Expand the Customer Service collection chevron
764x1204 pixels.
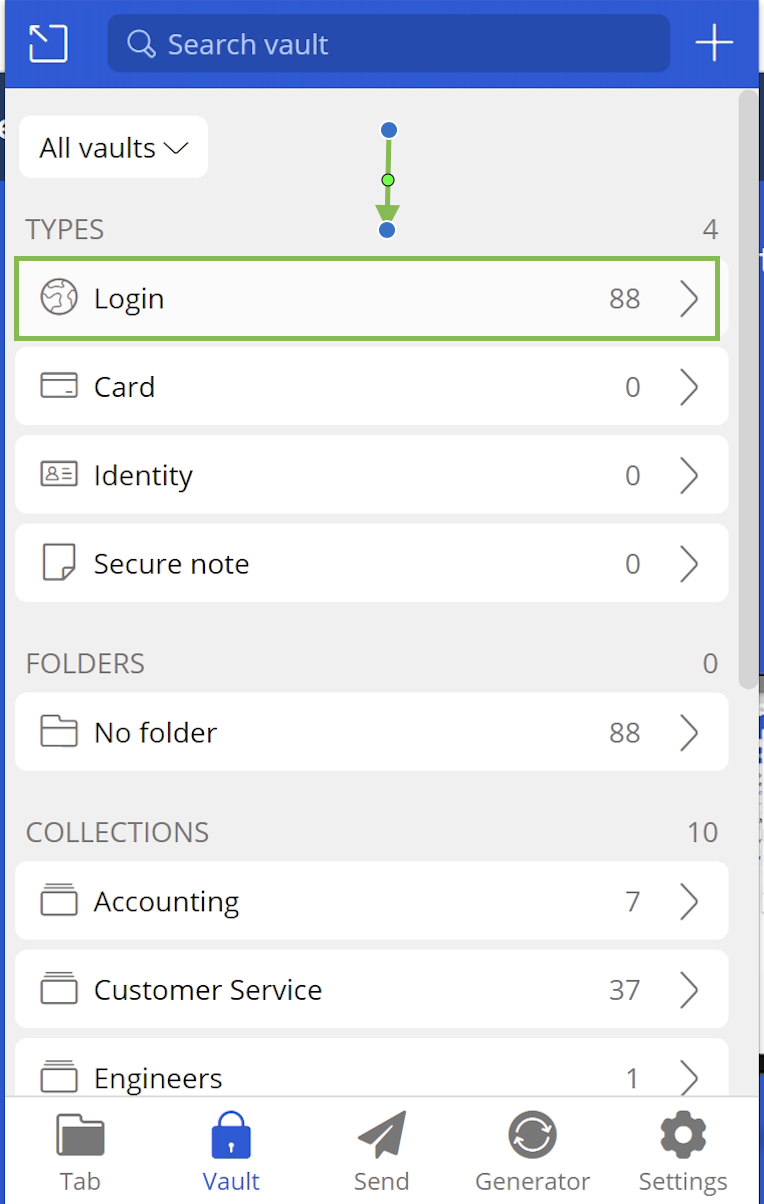[689, 990]
